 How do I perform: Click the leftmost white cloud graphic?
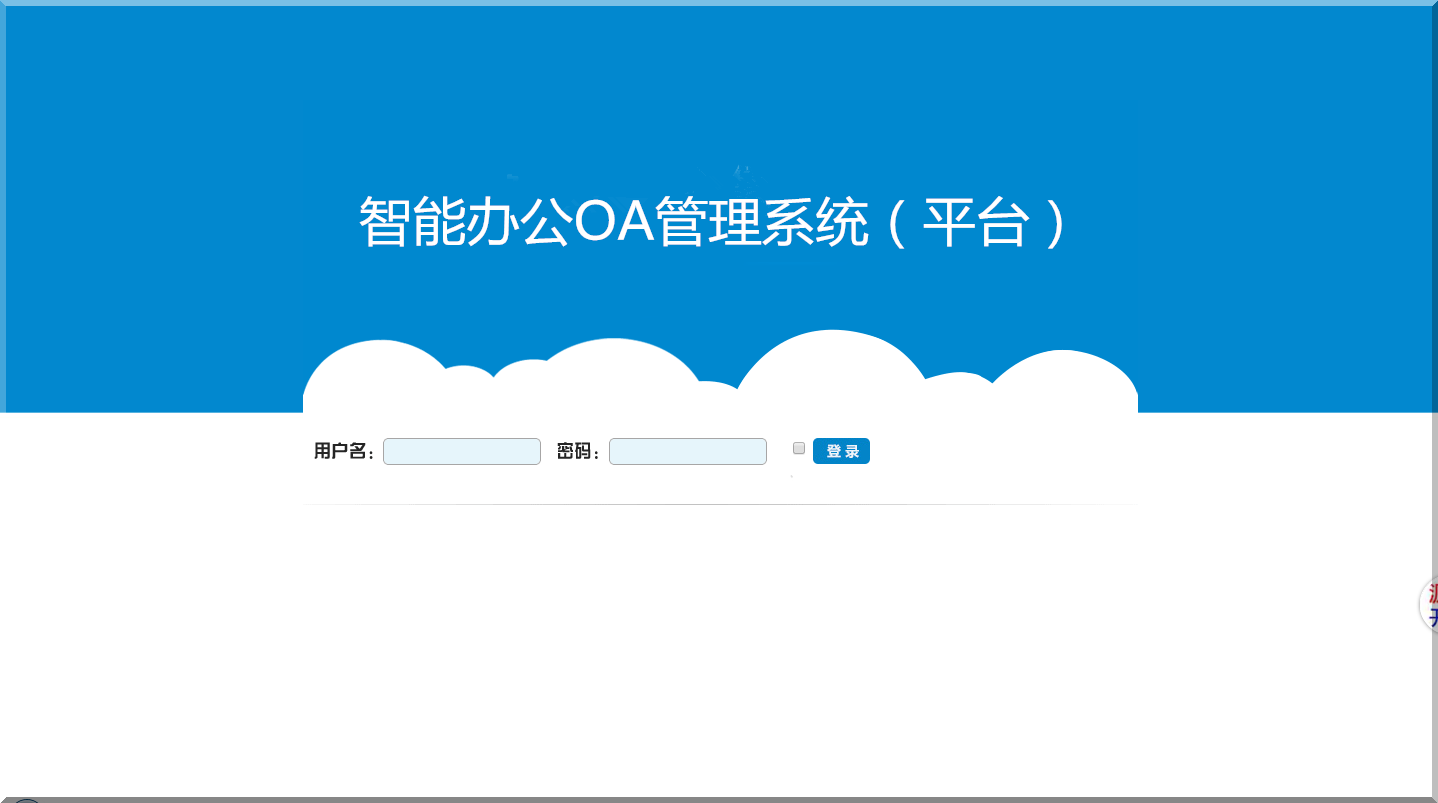(x=375, y=375)
